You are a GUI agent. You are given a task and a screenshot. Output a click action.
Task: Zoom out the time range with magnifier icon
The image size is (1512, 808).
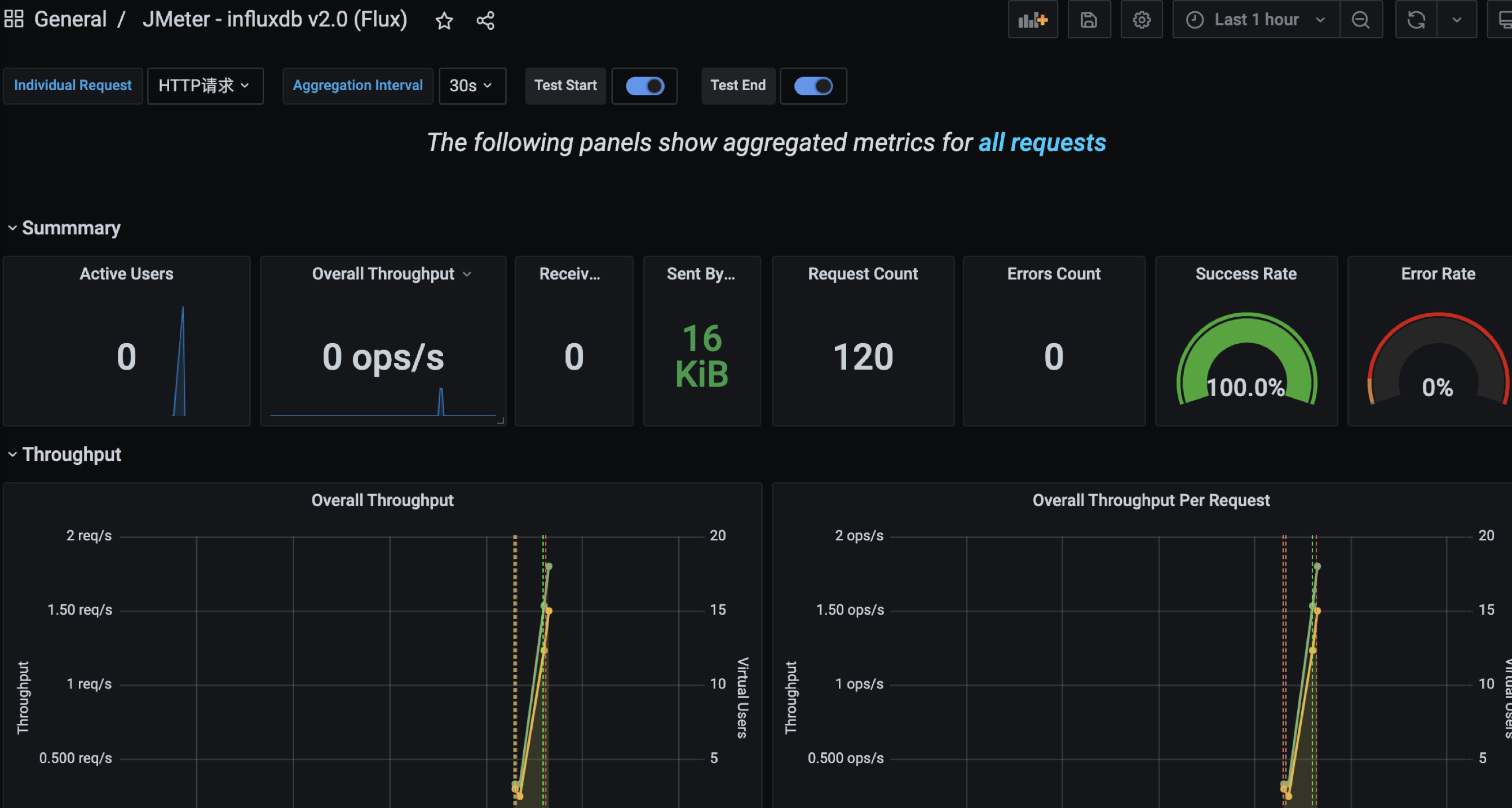click(x=1360, y=19)
